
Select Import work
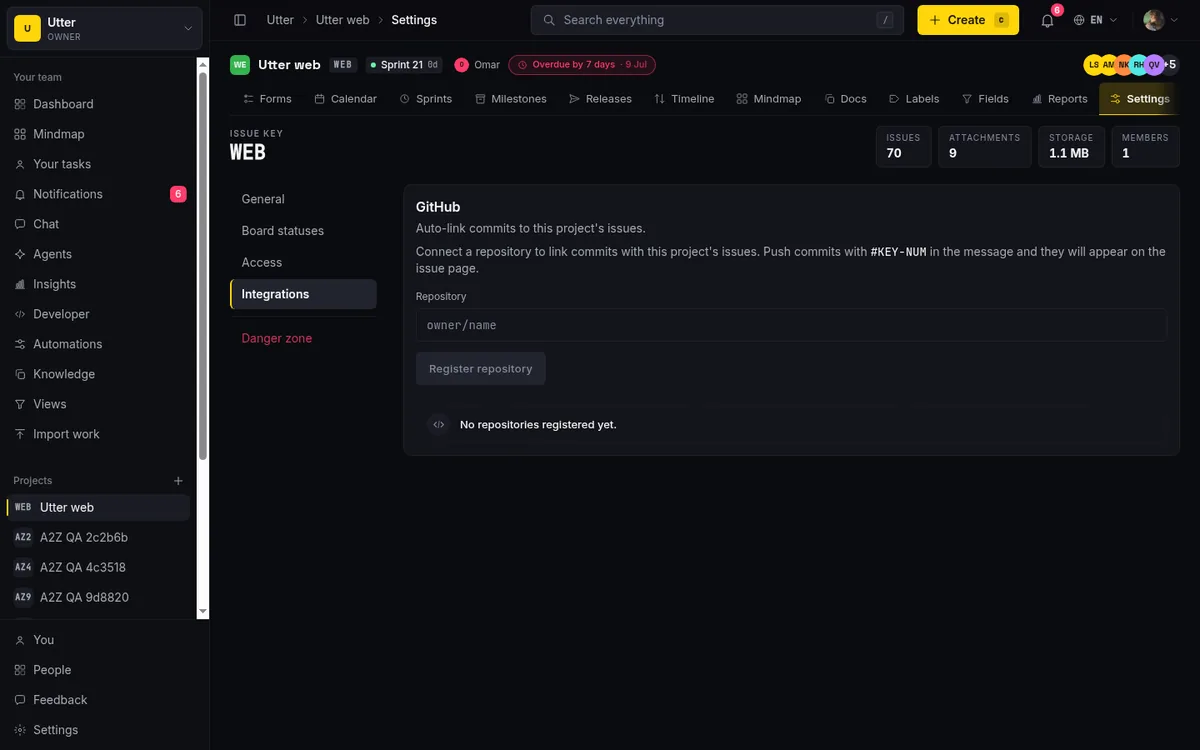point(100,434)
